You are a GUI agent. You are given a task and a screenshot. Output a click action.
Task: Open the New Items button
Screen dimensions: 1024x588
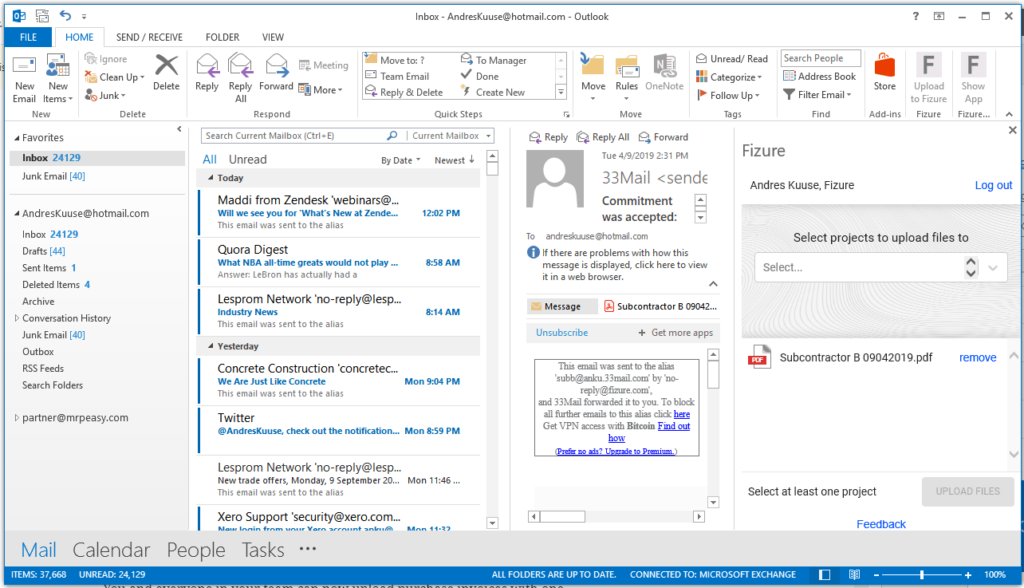coord(58,79)
